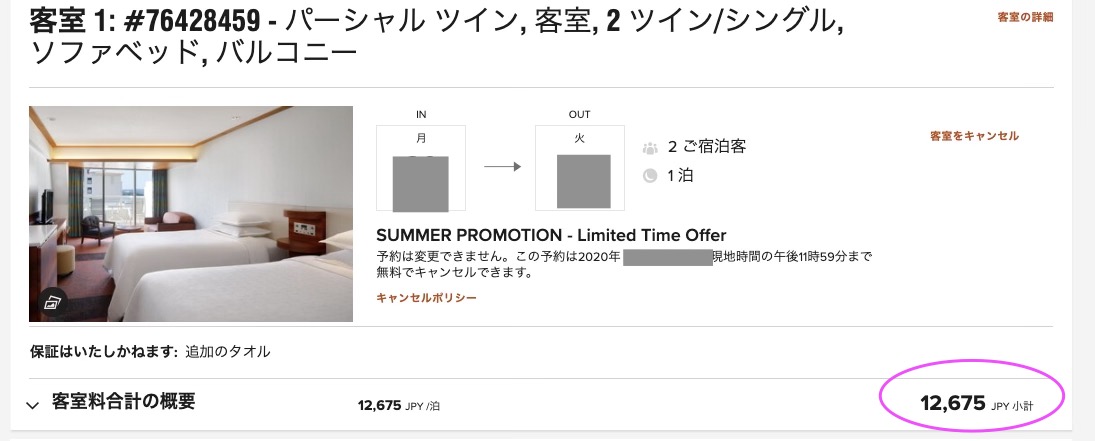The height and width of the screenshot is (441, 1095).
Task: Select the OUT check-out date box
Action: (579, 168)
